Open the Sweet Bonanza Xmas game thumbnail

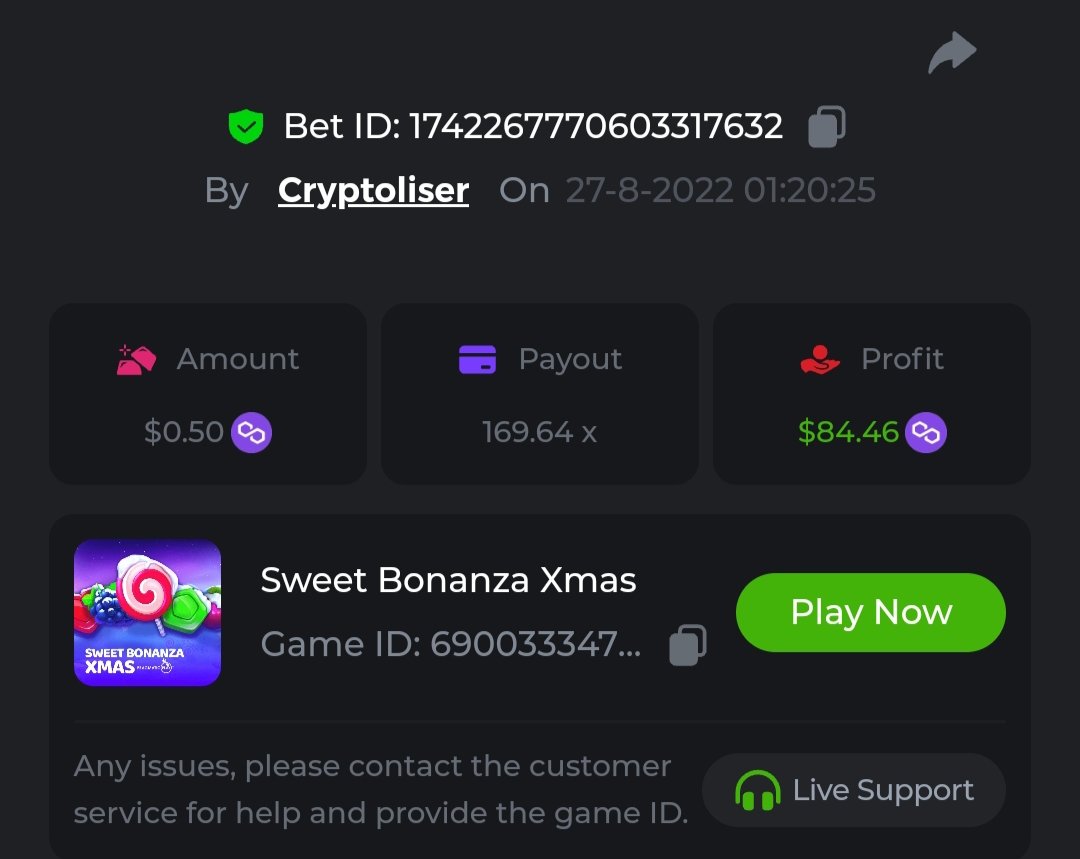point(147,613)
